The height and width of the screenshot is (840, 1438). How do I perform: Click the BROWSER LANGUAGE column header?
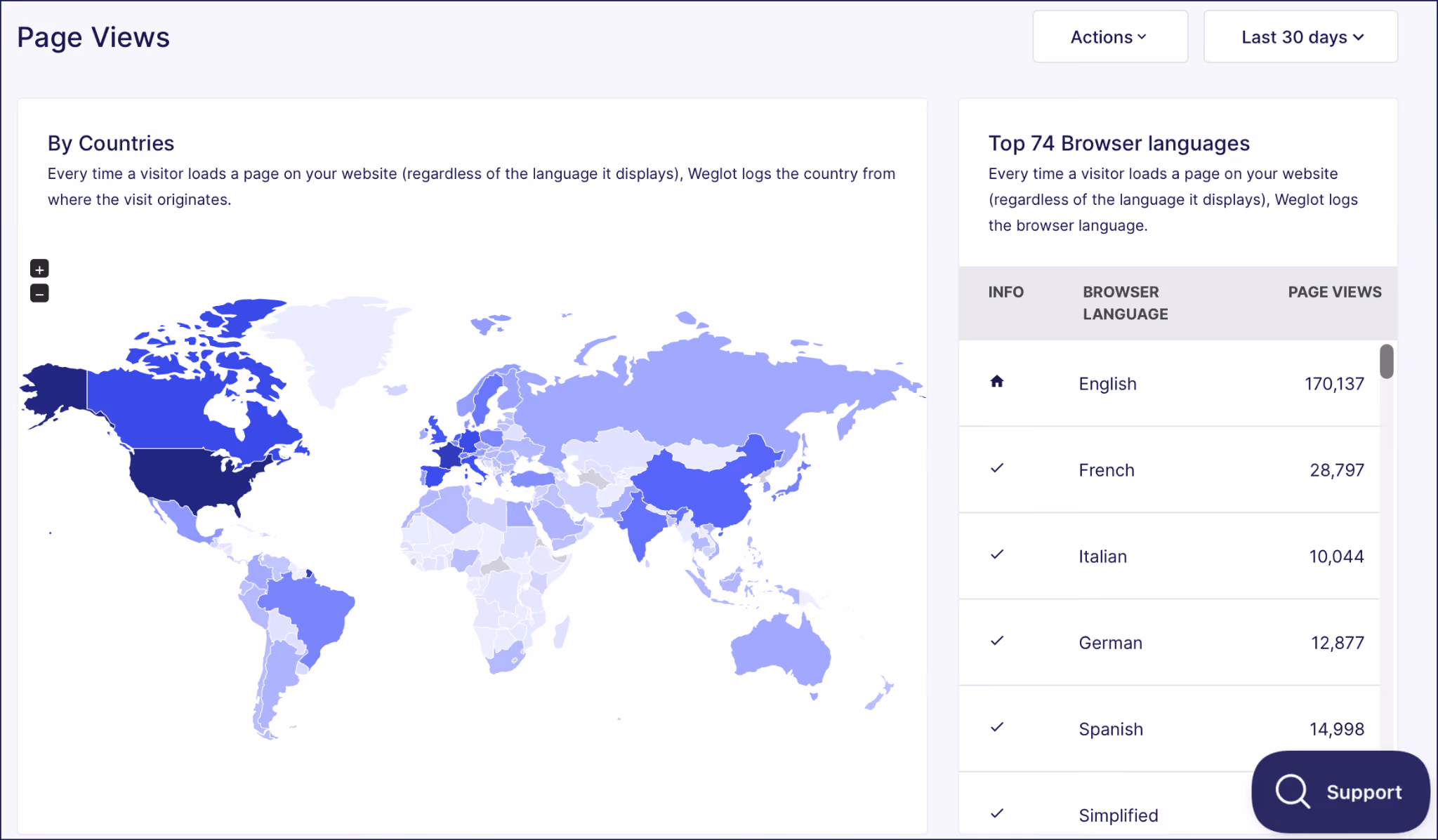click(1125, 303)
